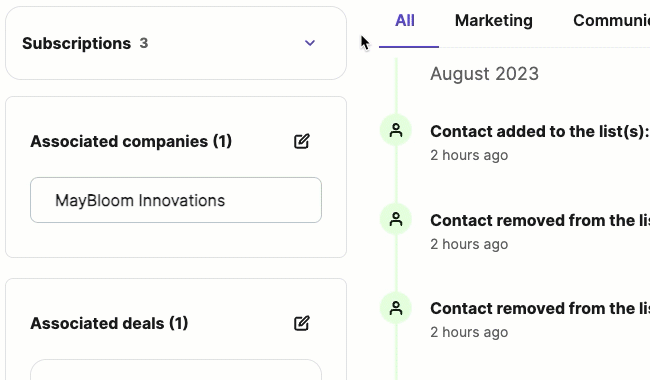Click the person icon beside Contact added

396,131
